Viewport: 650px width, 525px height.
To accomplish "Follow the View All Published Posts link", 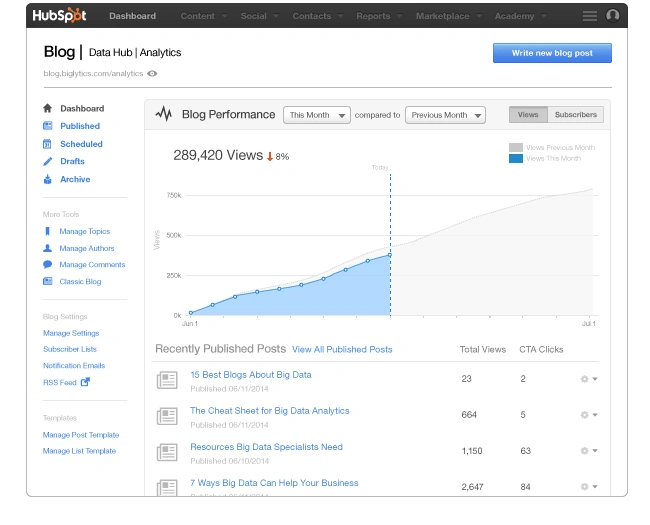I will pyautogui.click(x=342, y=350).
